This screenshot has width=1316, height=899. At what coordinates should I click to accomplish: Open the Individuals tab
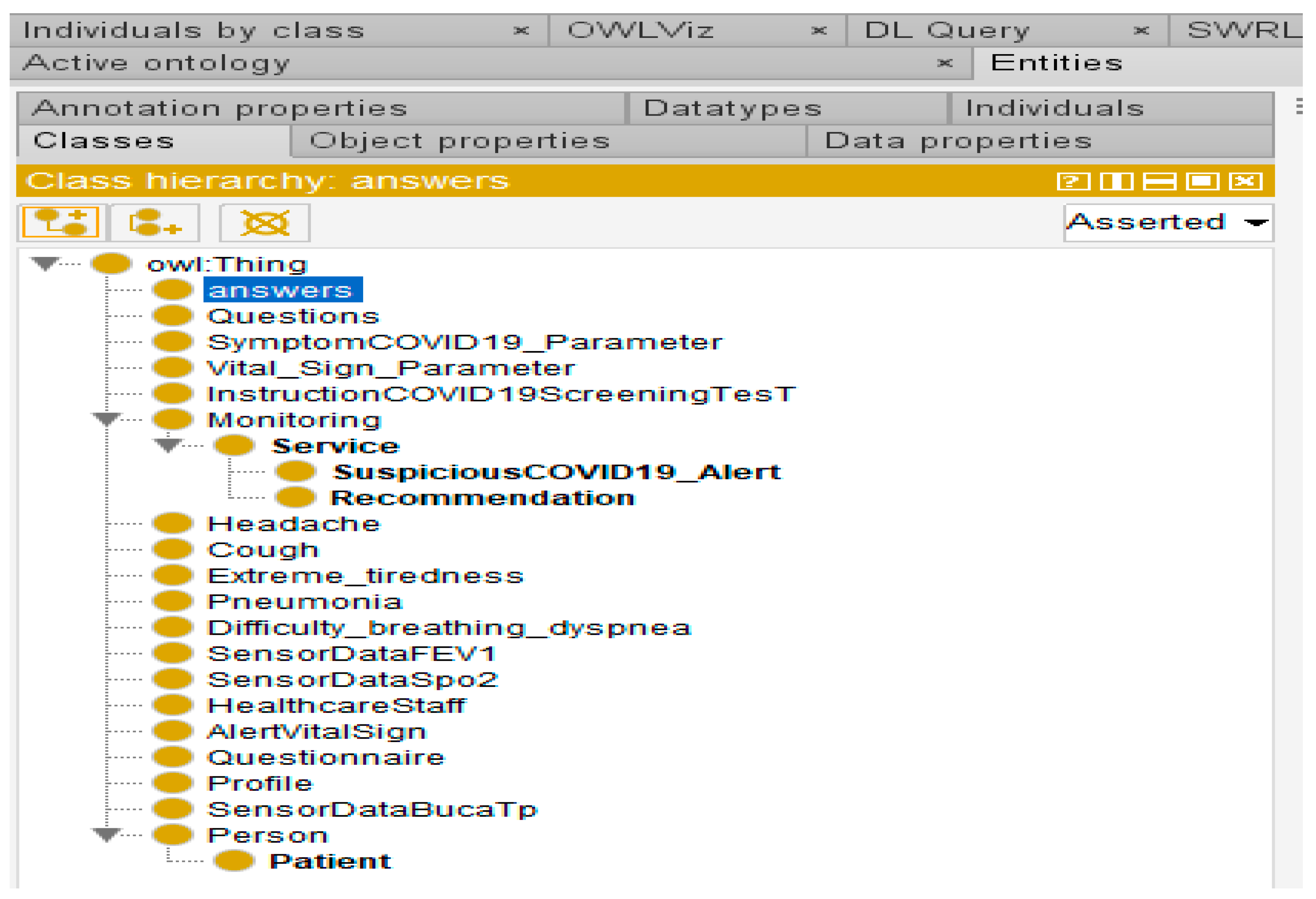tap(1054, 108)
